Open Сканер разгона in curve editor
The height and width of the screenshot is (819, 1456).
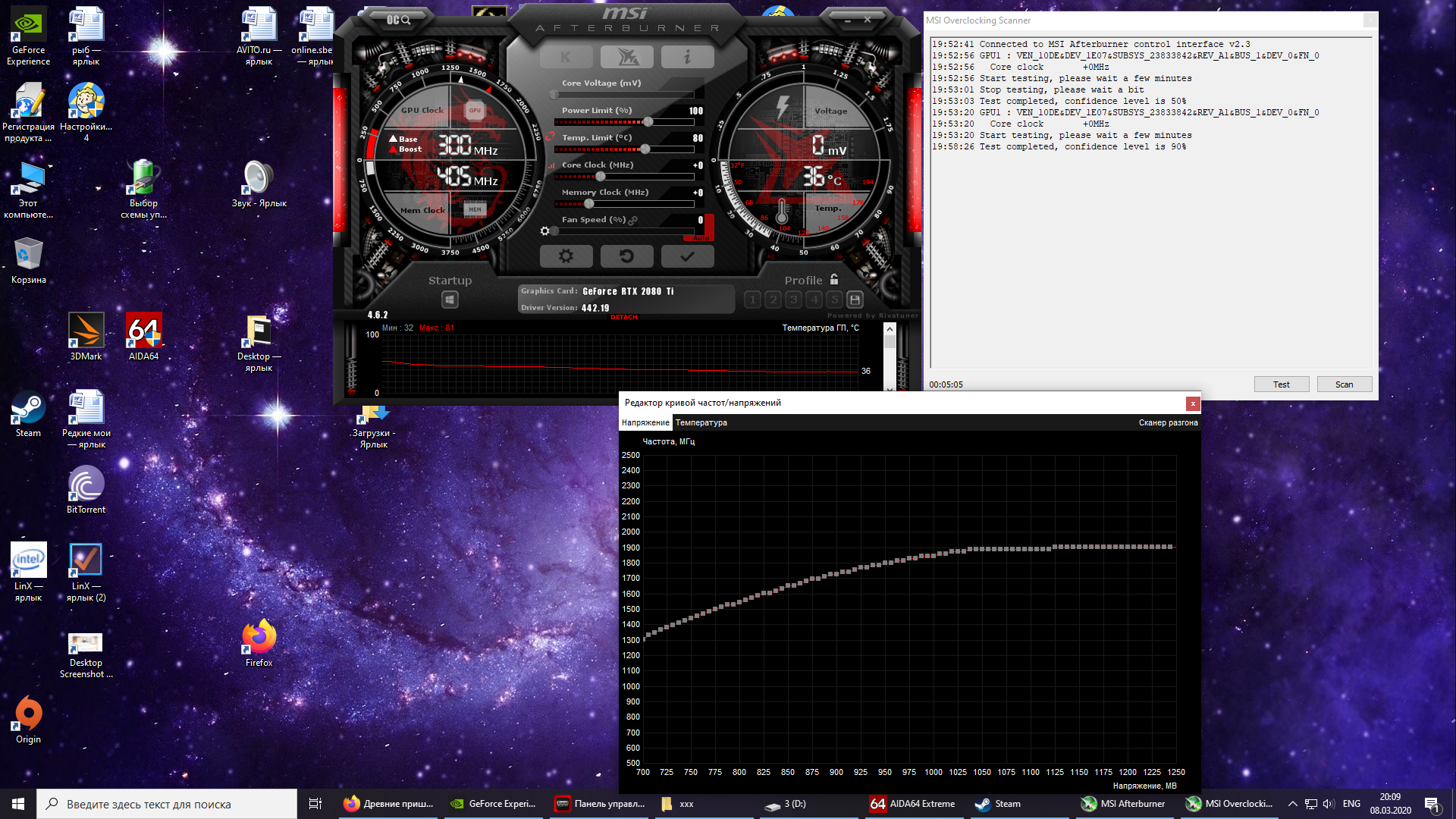click(x=1168, y=422)
